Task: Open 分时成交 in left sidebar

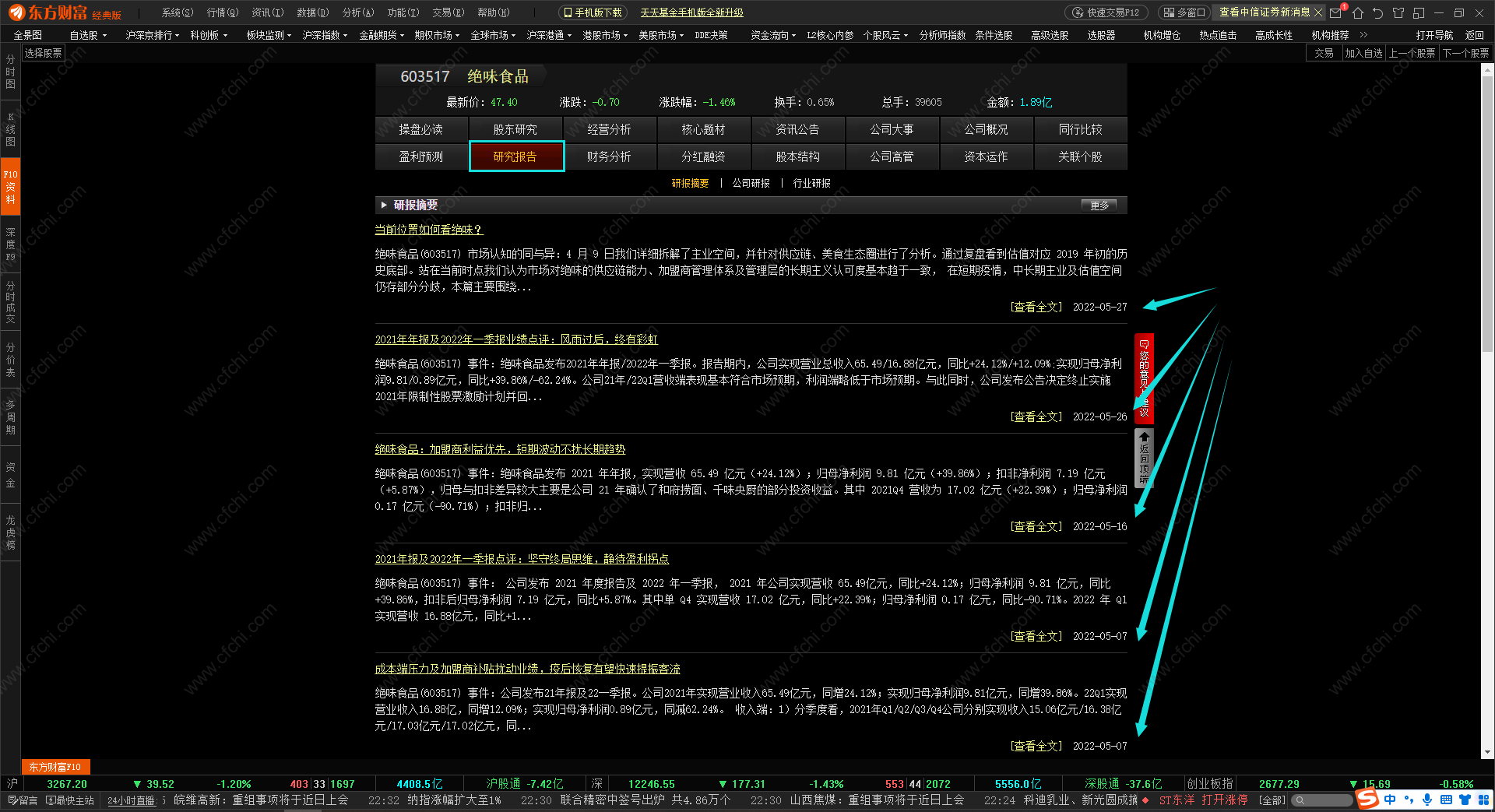Action: coord(10,302)
